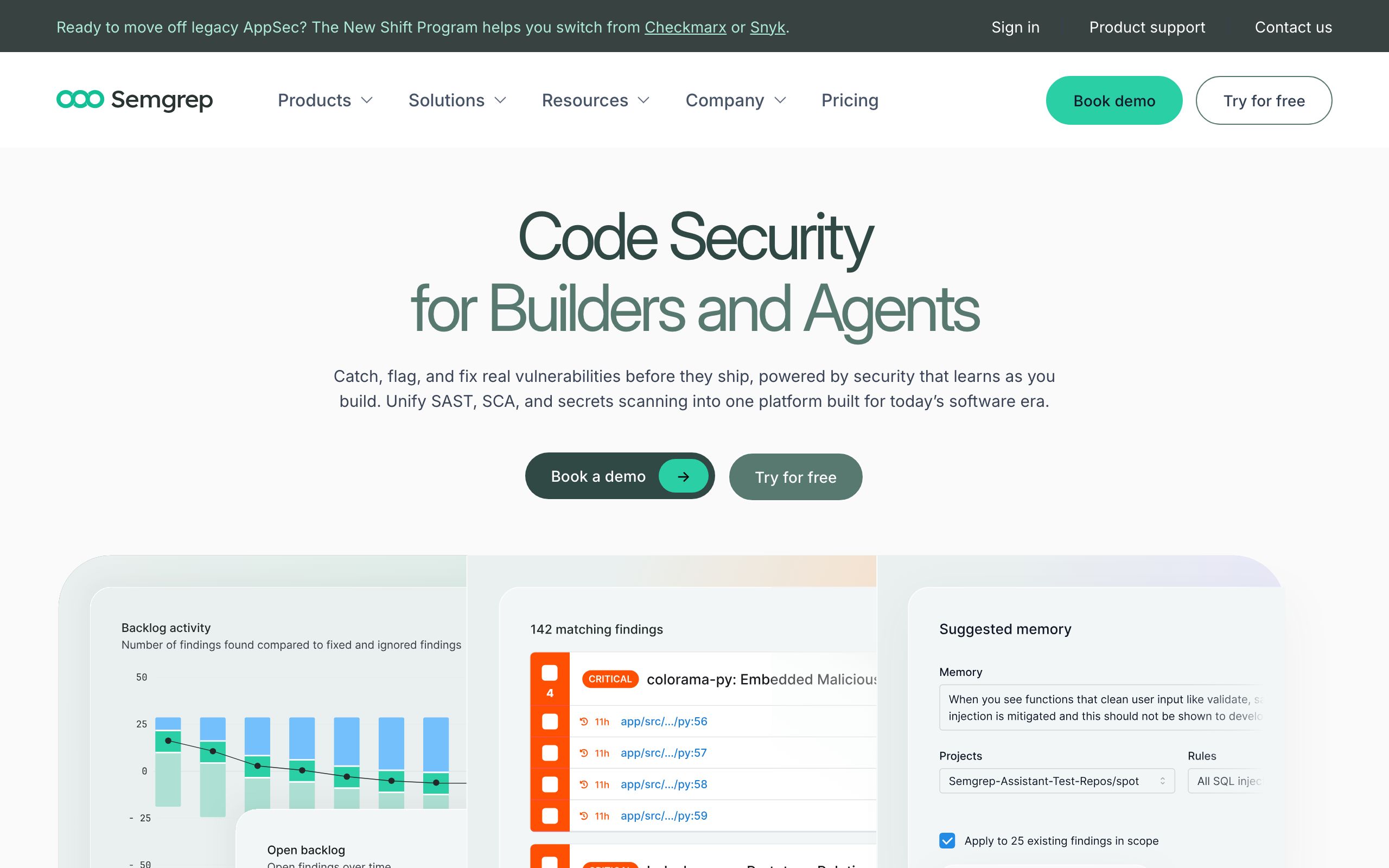Expand the Solutions menu
1389x868 pixels.
click(457, 100)
